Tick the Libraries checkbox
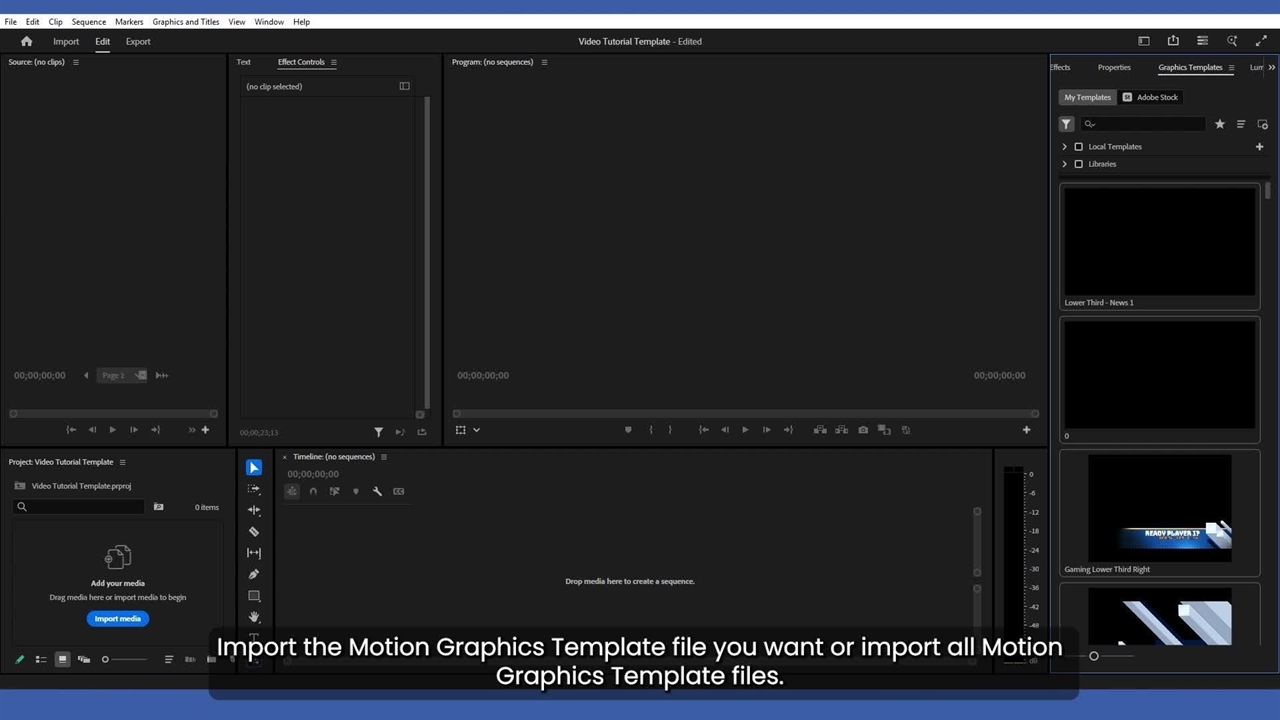1280x720 pixels. [1078, 164]
